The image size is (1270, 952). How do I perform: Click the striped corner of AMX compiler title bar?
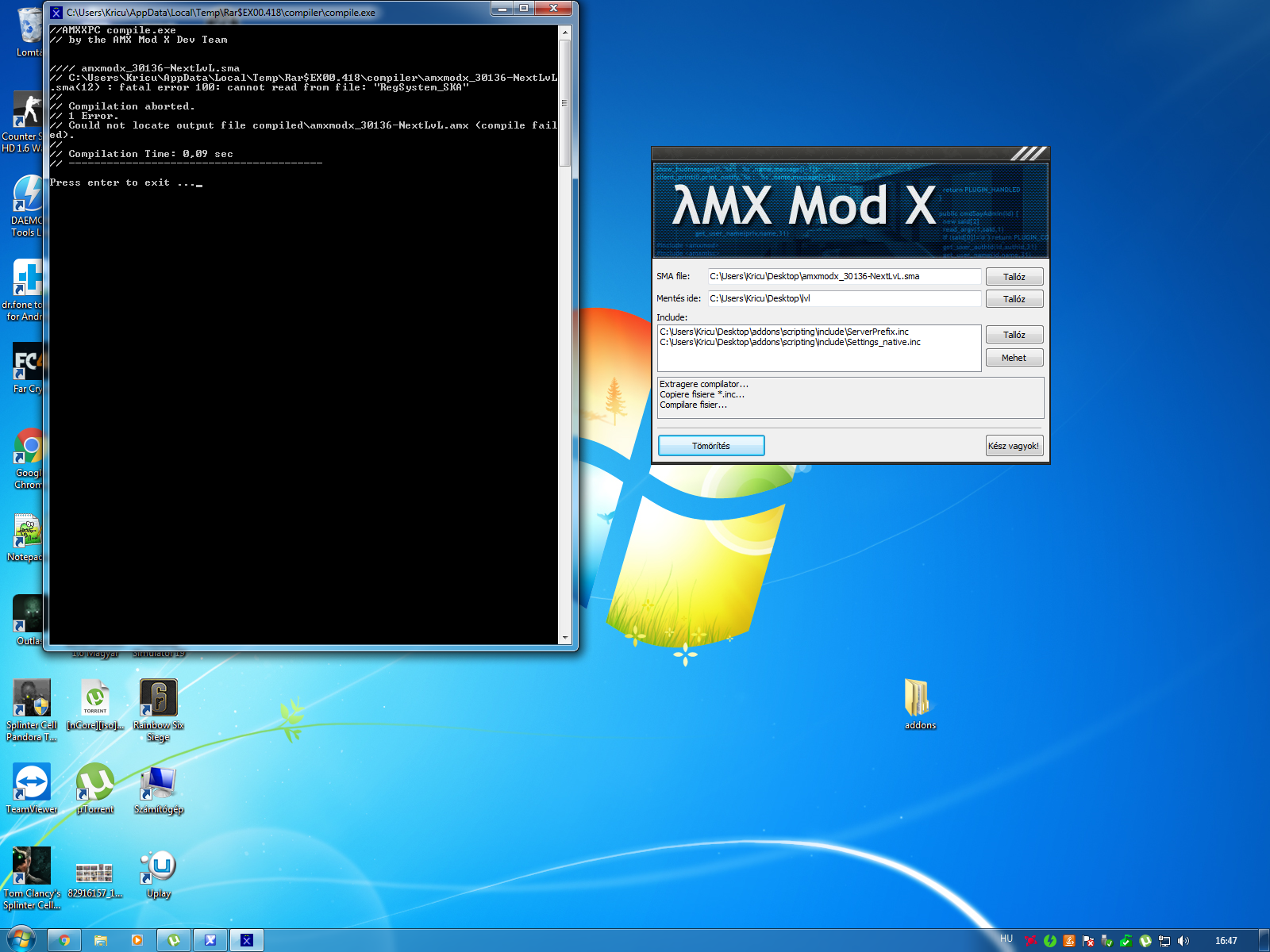coord(1029,154)
